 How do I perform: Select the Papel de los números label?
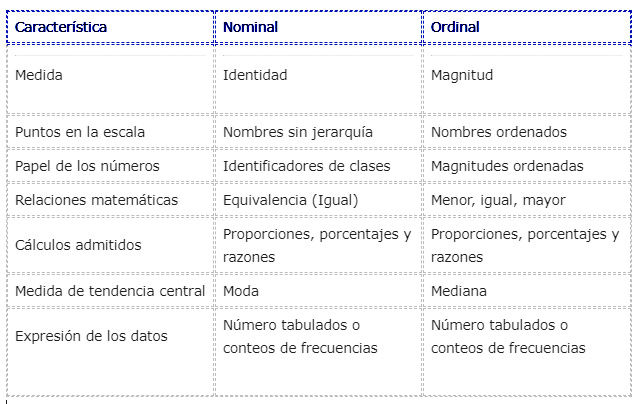87,166
